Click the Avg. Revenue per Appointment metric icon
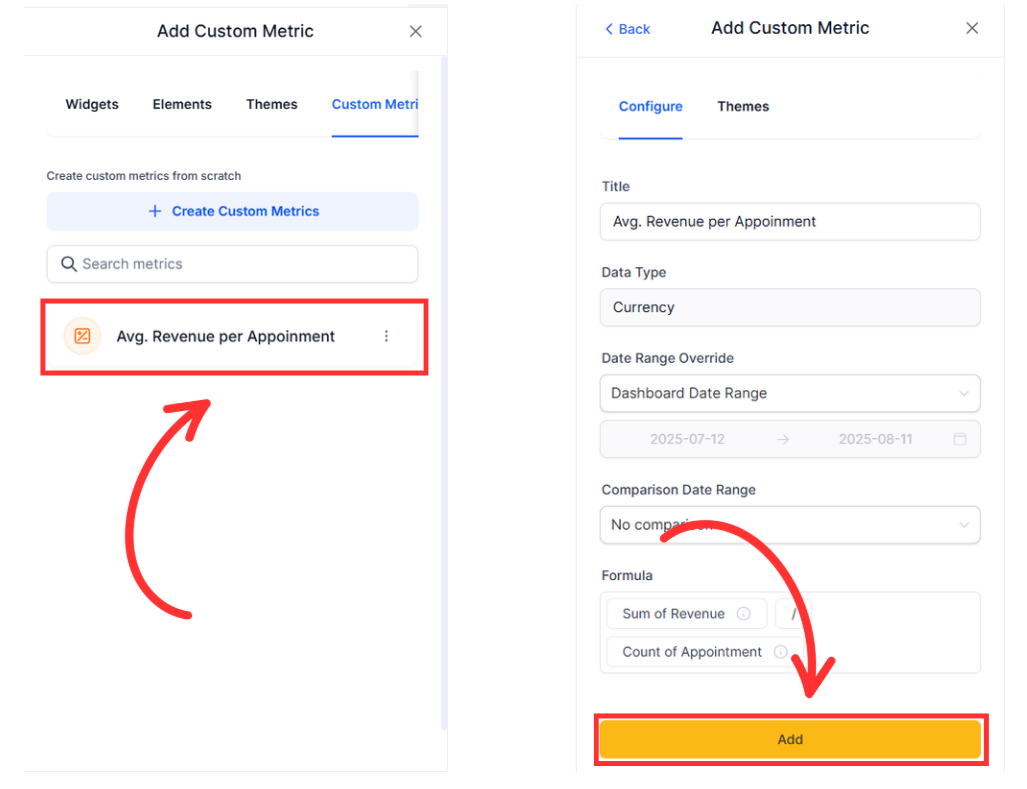Viewport: 1027px width, 789px height. tap(82, 336)
